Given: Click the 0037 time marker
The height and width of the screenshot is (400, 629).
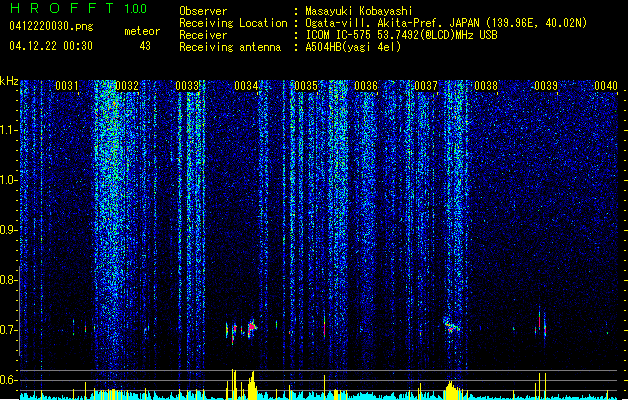Looking at the screenshot, I should (426, 86).
